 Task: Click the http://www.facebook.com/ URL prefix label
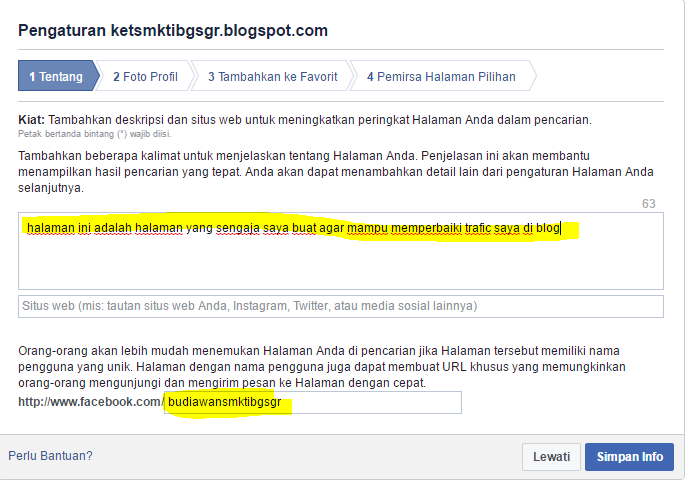91,402
